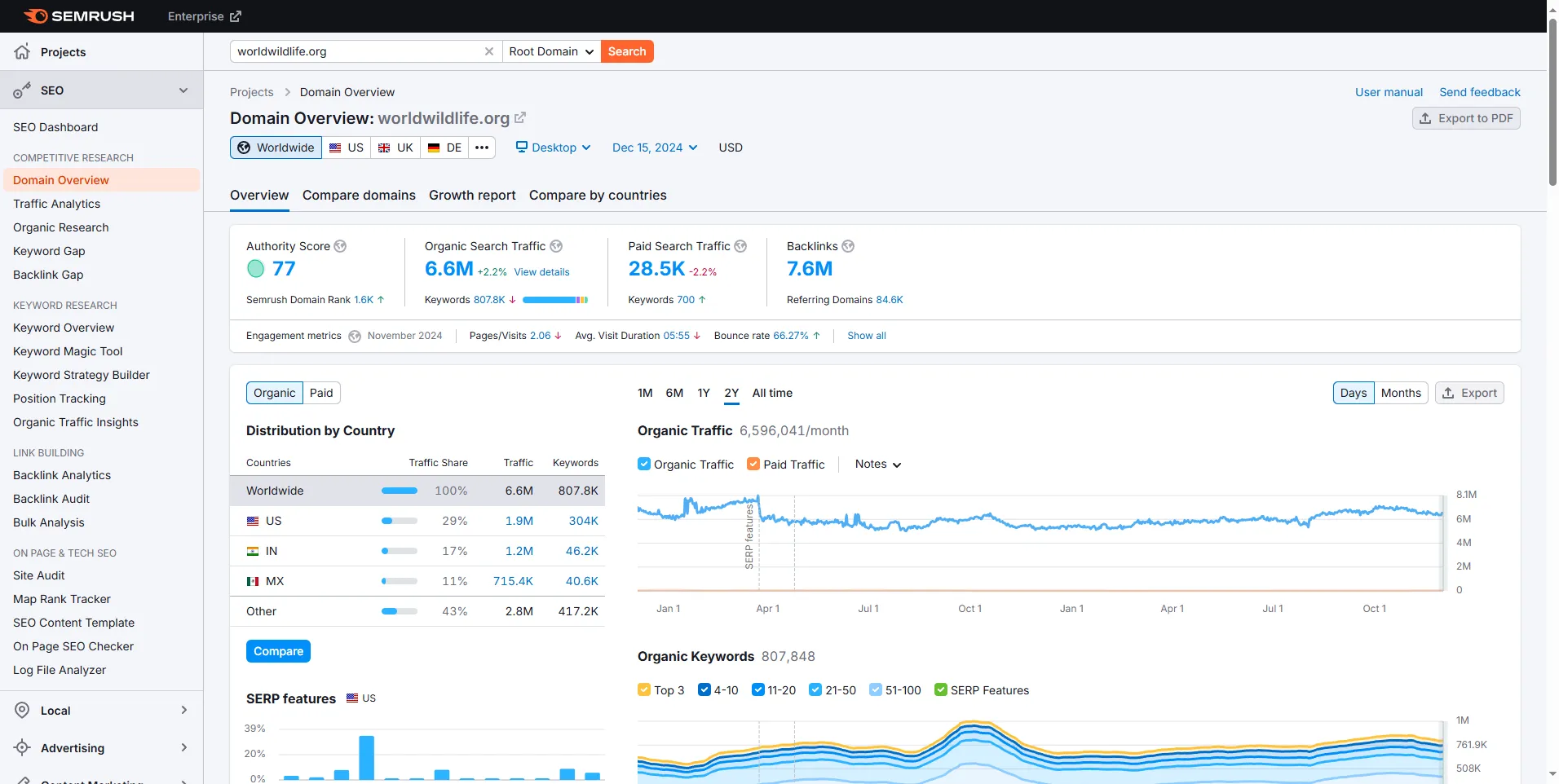Open external link icon next to worldwildlife.org
The height and width of the screenshot is (784, 1559).
[520, 118]
